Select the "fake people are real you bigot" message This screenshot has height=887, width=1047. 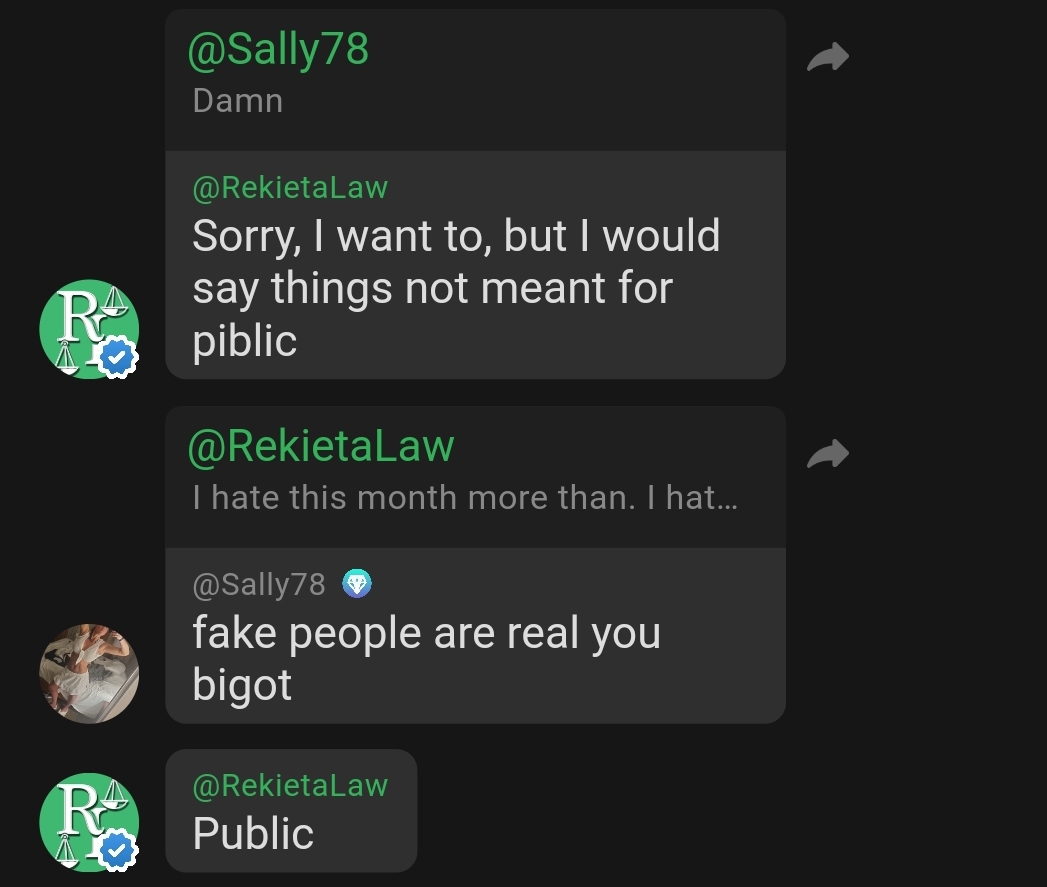(x=475, y=636)
